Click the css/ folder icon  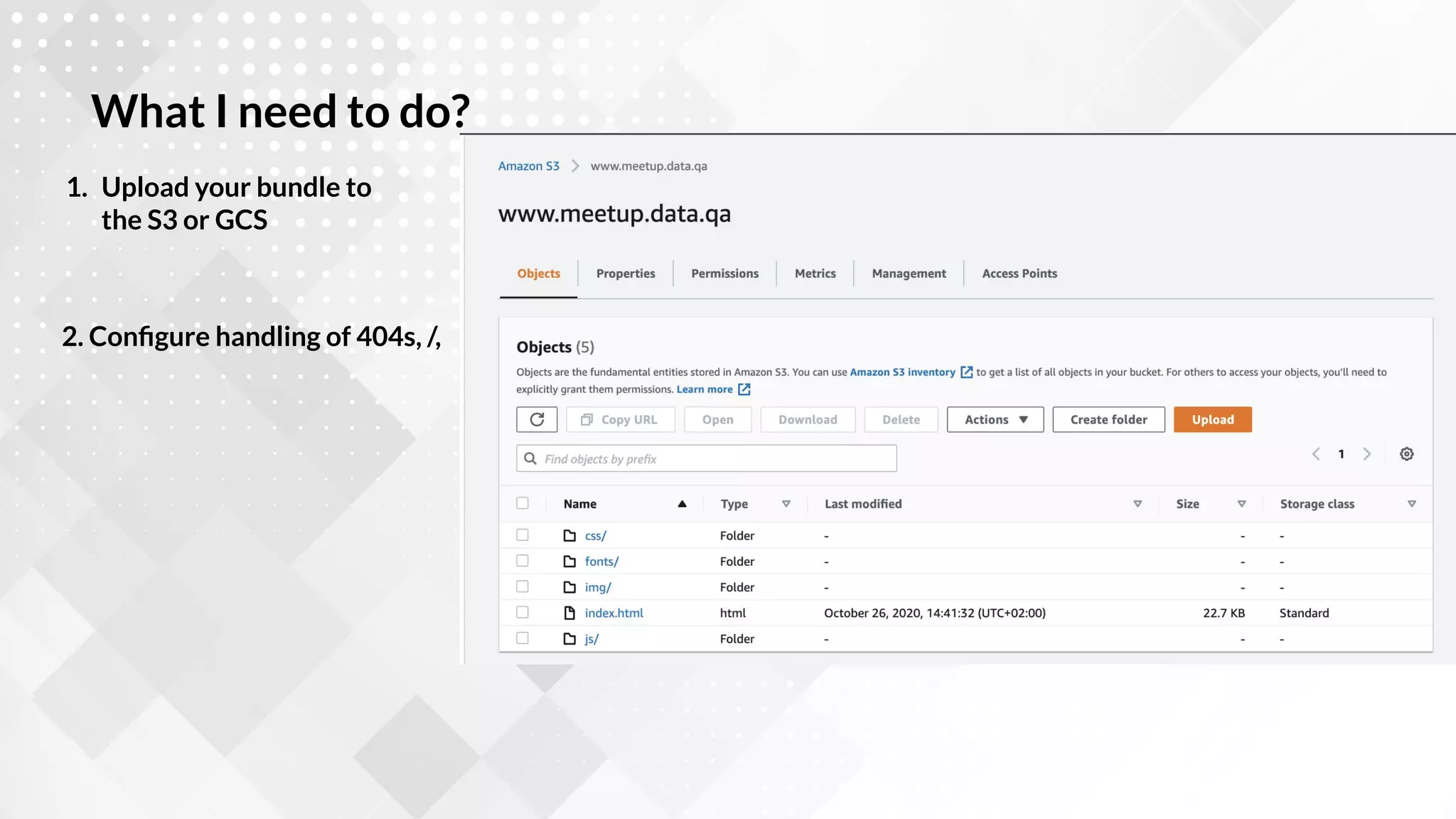(x=569, y=535)
